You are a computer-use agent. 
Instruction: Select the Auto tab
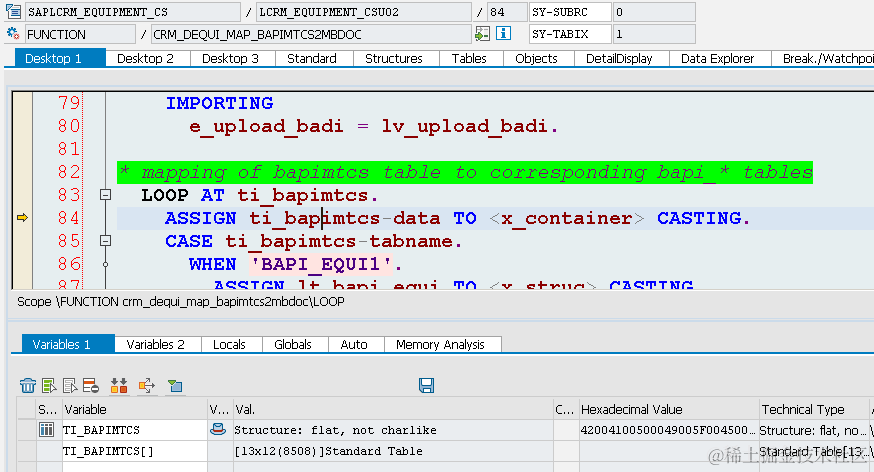point(355,344)
